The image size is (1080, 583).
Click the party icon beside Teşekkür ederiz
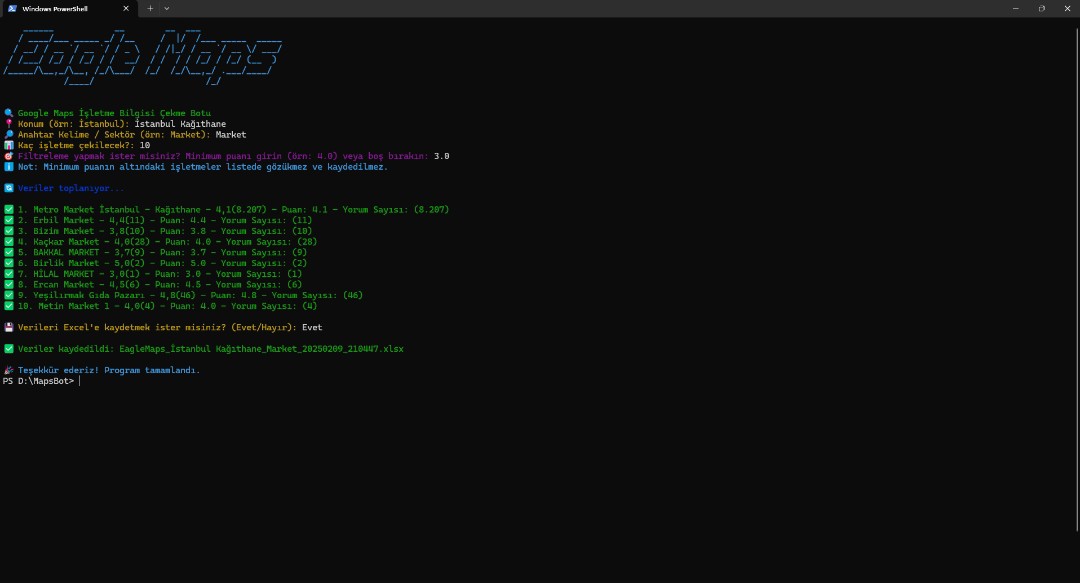(x=9, y=370)
